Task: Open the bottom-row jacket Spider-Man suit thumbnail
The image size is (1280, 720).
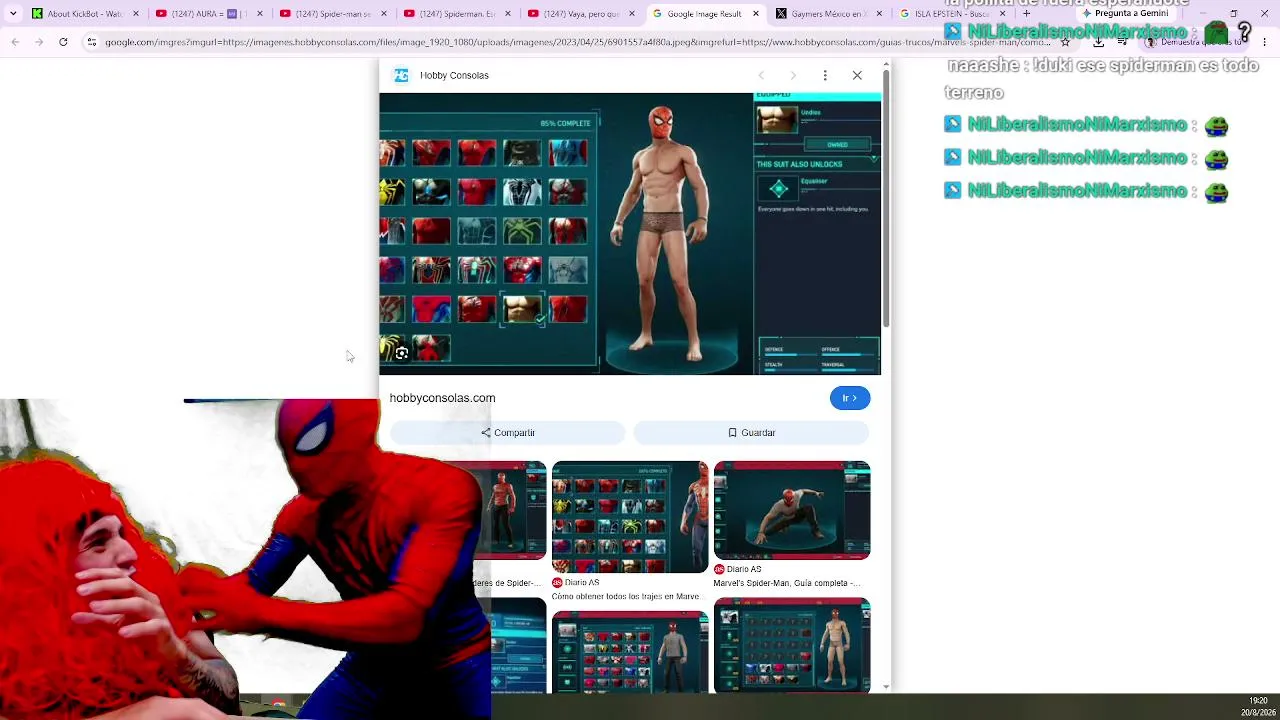Action: pyautogui.click(x=630, y=651)
